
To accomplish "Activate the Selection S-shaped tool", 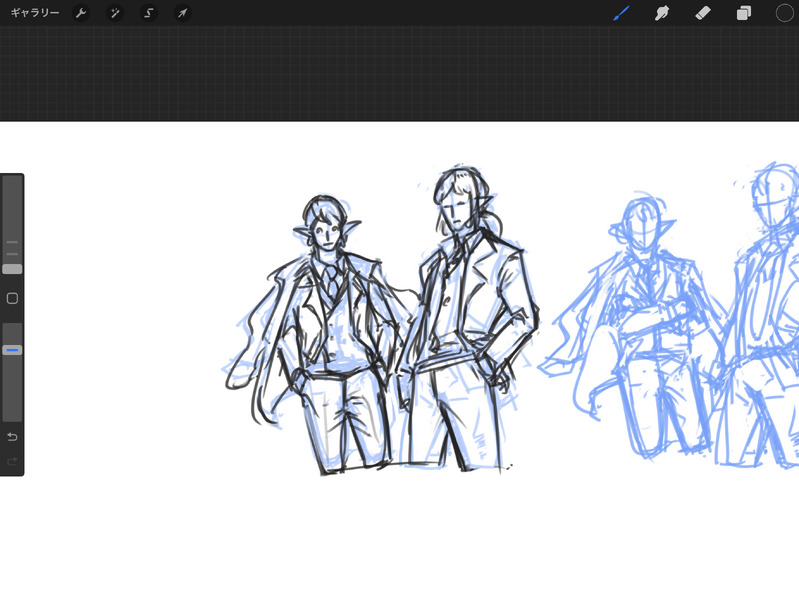I will coord(148,13).
